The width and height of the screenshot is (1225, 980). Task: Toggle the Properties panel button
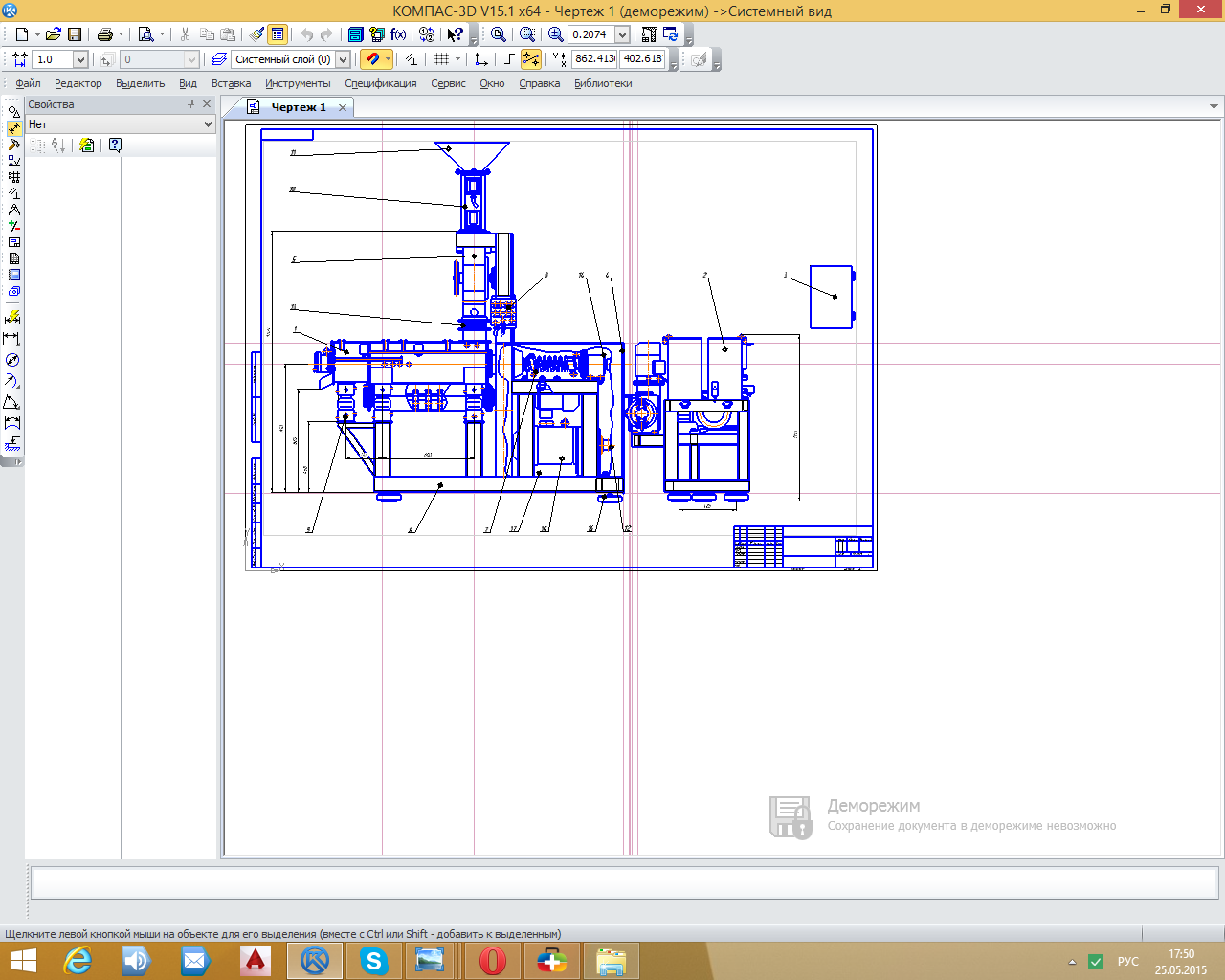278,34
